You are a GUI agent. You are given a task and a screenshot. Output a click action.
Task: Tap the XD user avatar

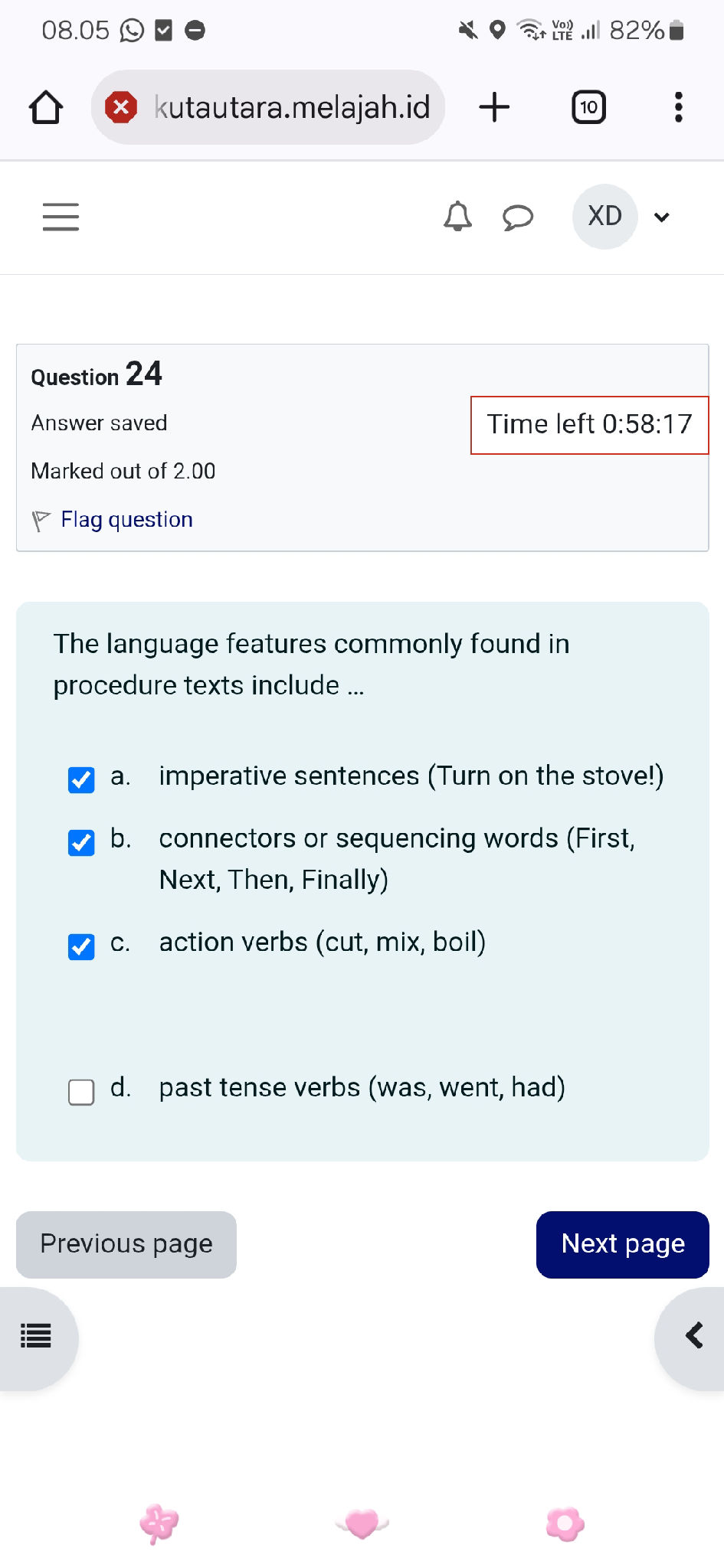pos(604,217)
